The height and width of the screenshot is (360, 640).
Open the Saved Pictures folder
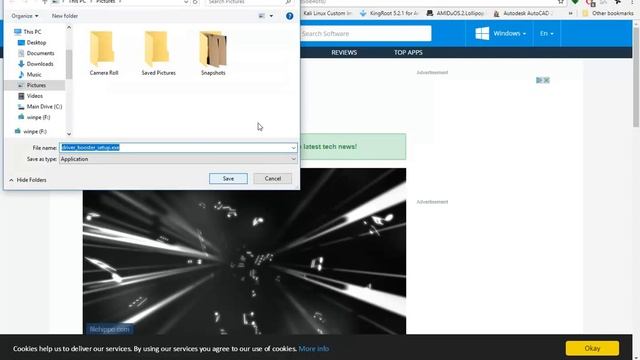[x=158, y=53]
